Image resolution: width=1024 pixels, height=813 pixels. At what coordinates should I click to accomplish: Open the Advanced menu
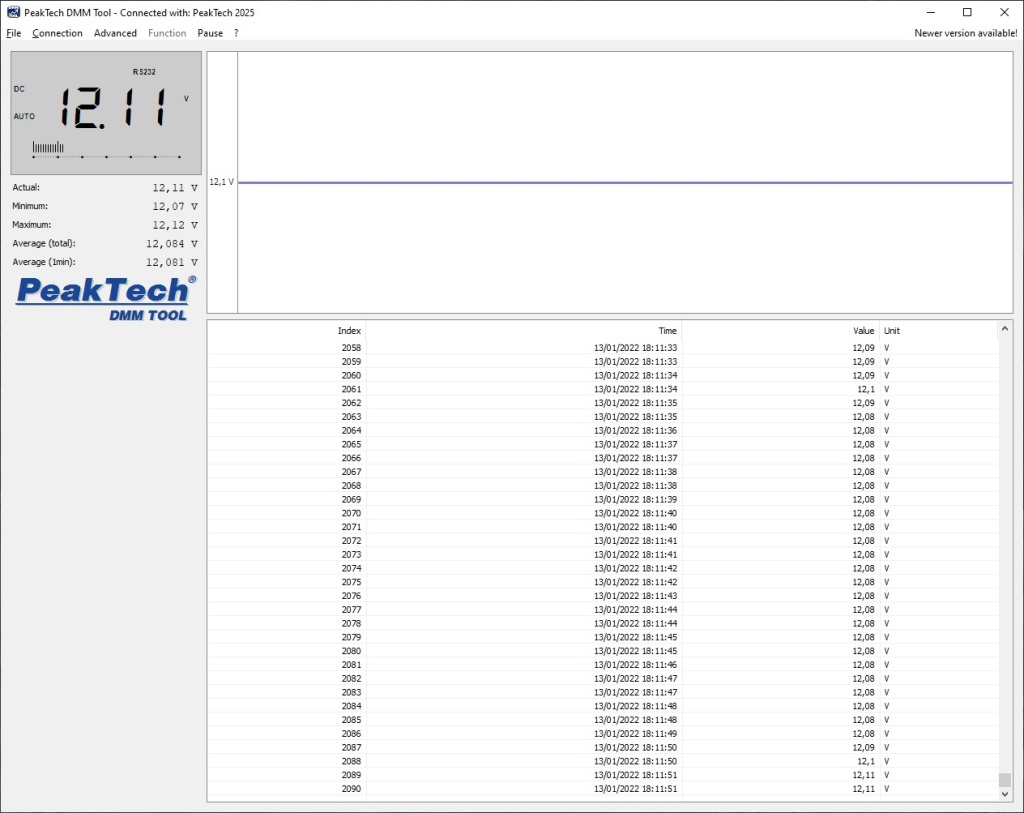(x=115, y=33)
